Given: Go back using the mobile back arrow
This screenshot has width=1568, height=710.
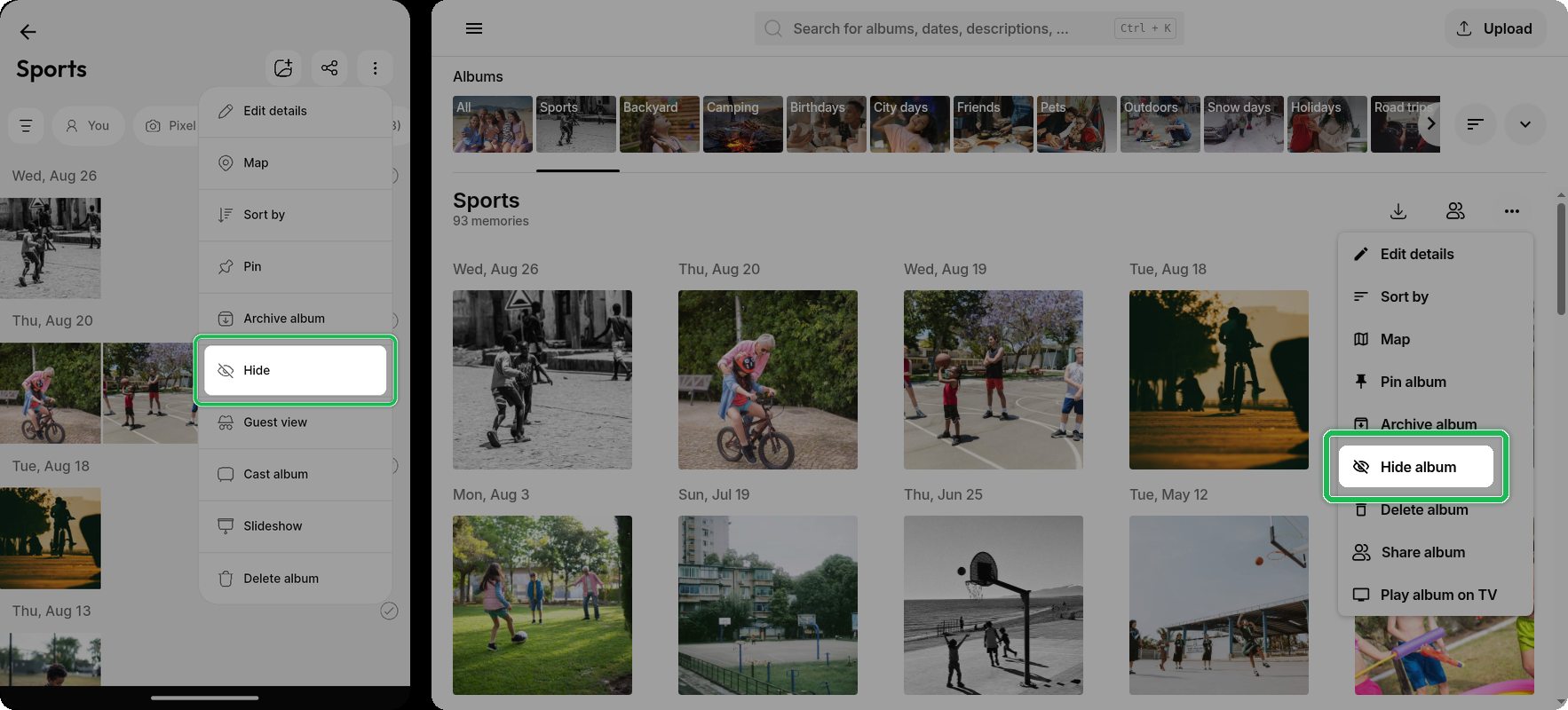Looking at the screenshot, I should (28, 32).
